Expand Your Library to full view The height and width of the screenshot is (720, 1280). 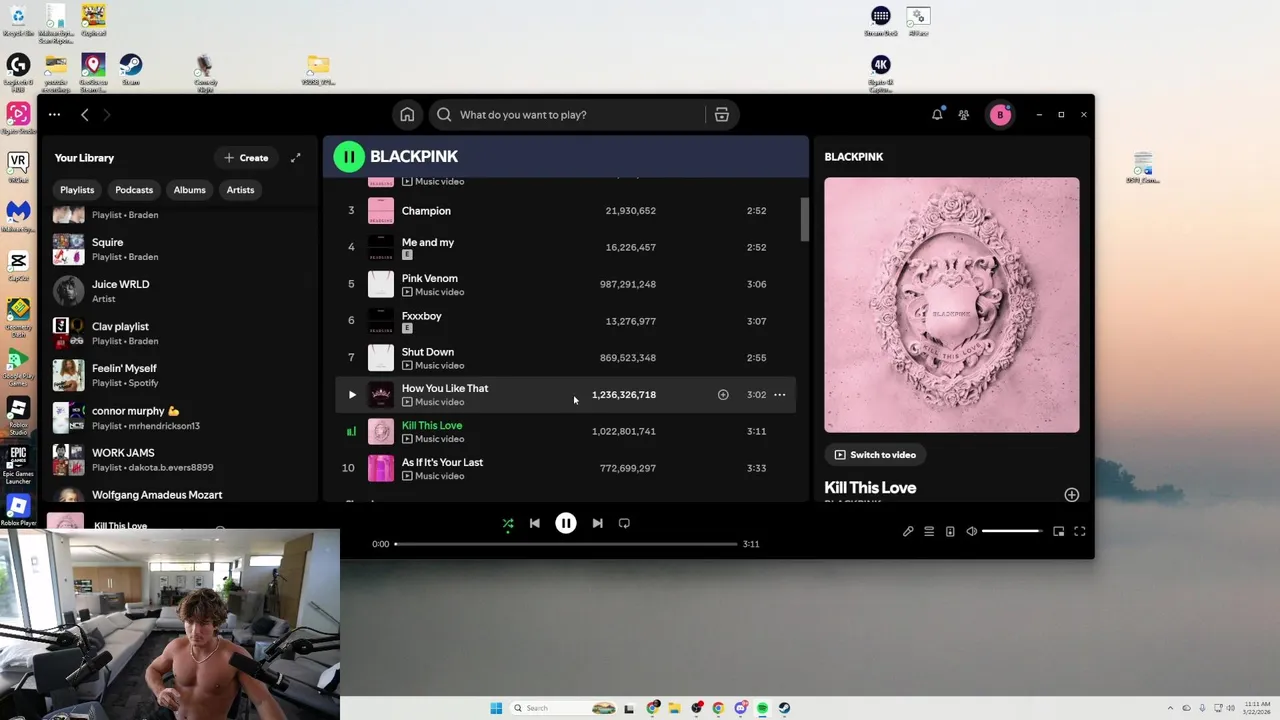click(296, 158)
